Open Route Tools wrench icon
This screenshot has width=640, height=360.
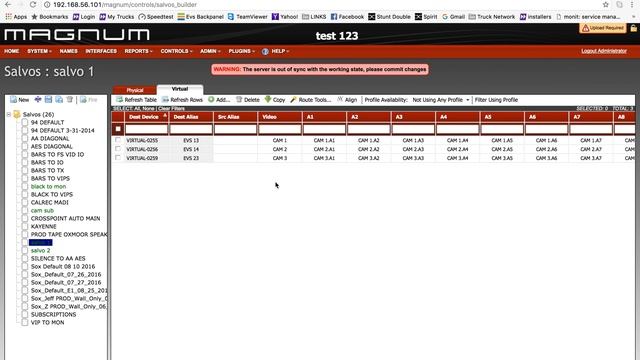(293, 100)
